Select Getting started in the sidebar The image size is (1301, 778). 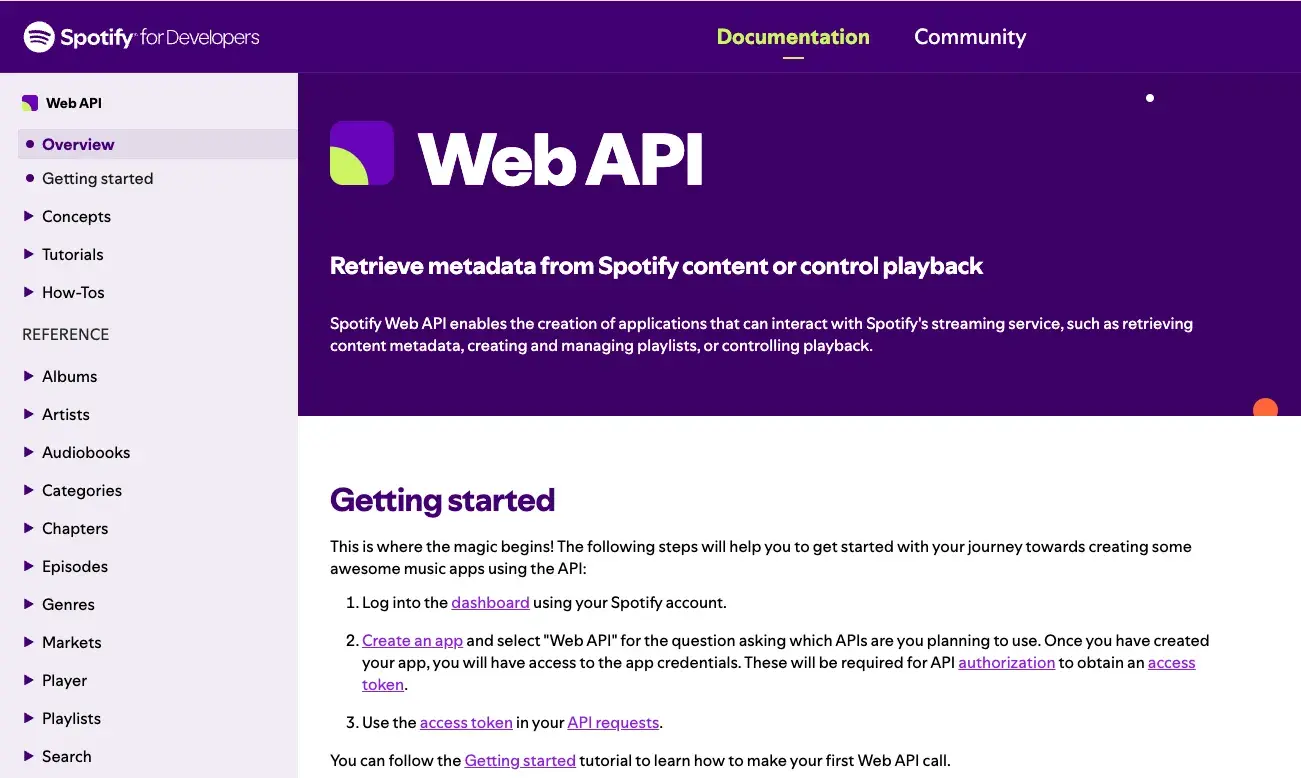click(97, 178)
